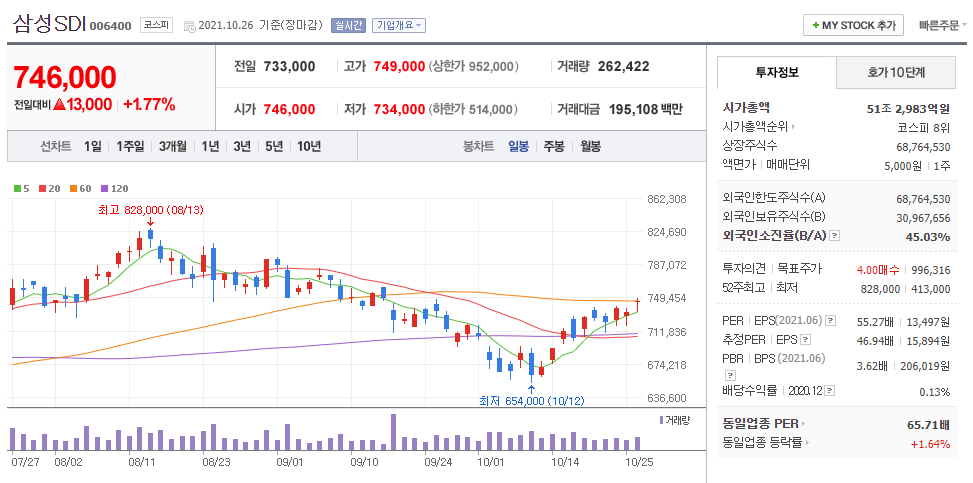Image resolution: width=973 pixels, height=483 pixels.
Task: Open the 기업개요 dropdown
Action: click(398, 25)
